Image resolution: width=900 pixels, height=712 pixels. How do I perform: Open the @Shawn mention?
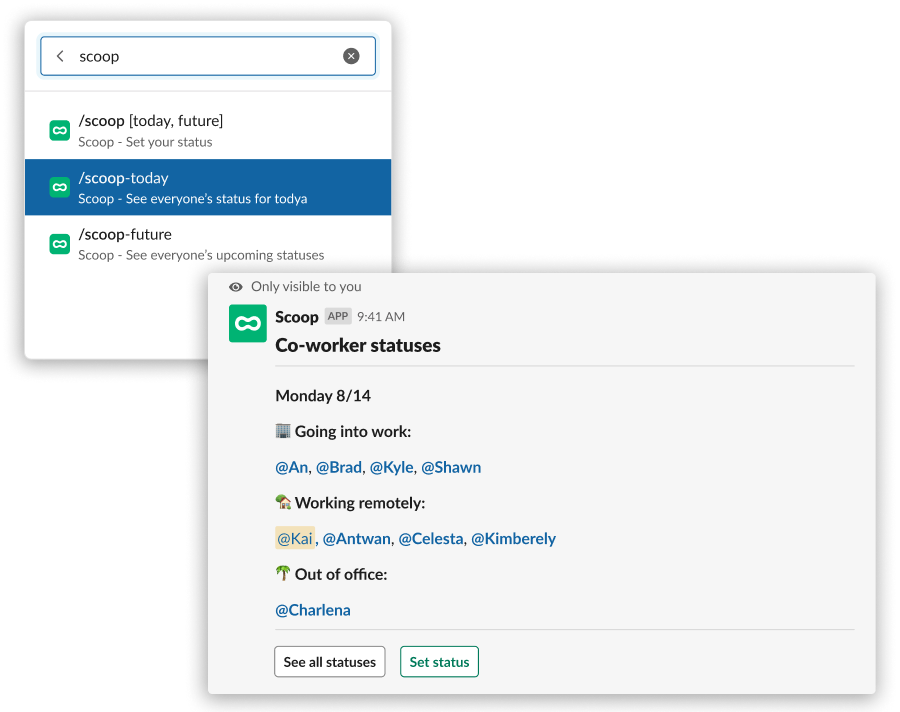451,467
